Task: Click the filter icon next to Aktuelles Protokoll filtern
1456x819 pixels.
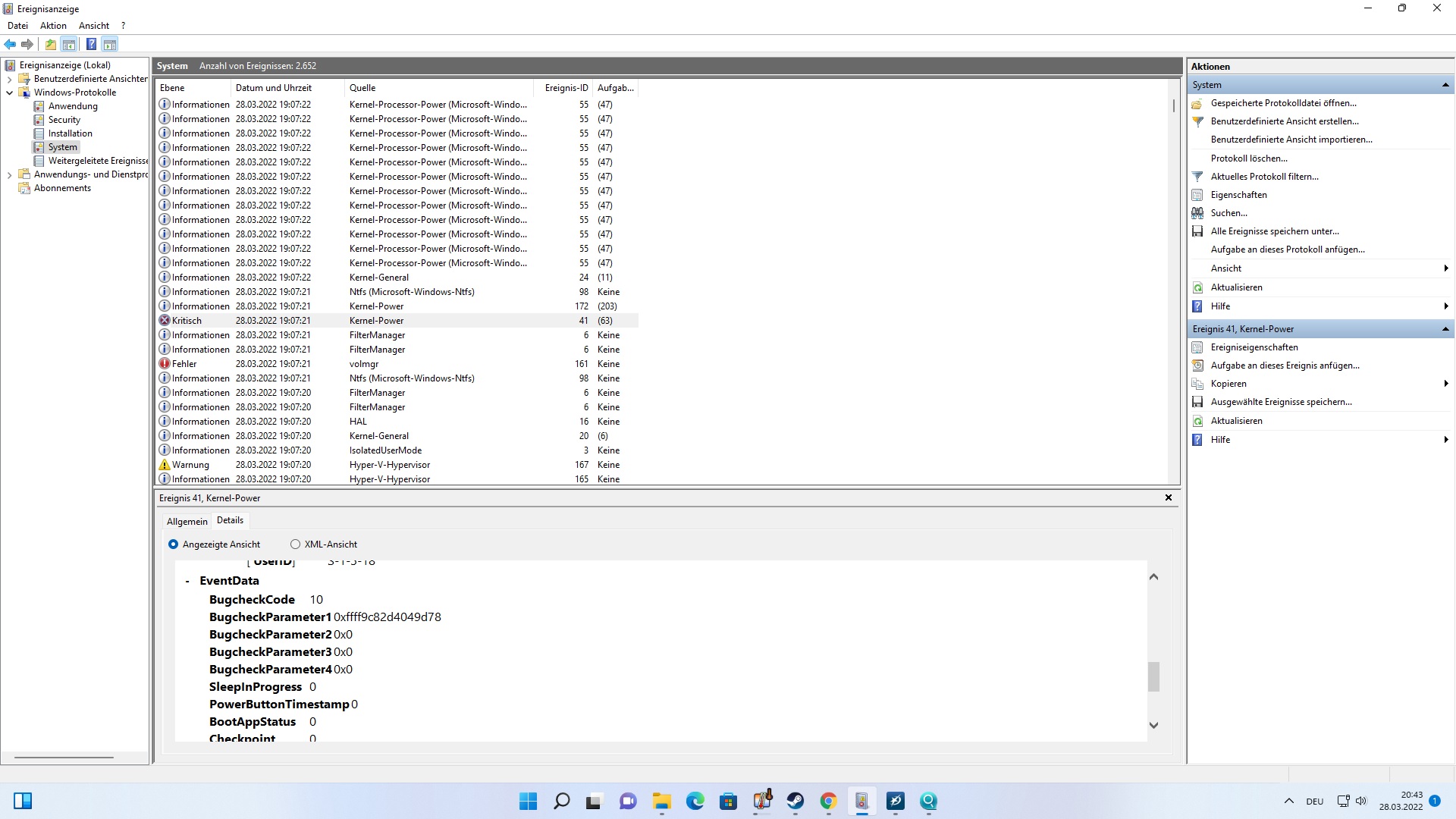Action: click(x=1197, y=177)
